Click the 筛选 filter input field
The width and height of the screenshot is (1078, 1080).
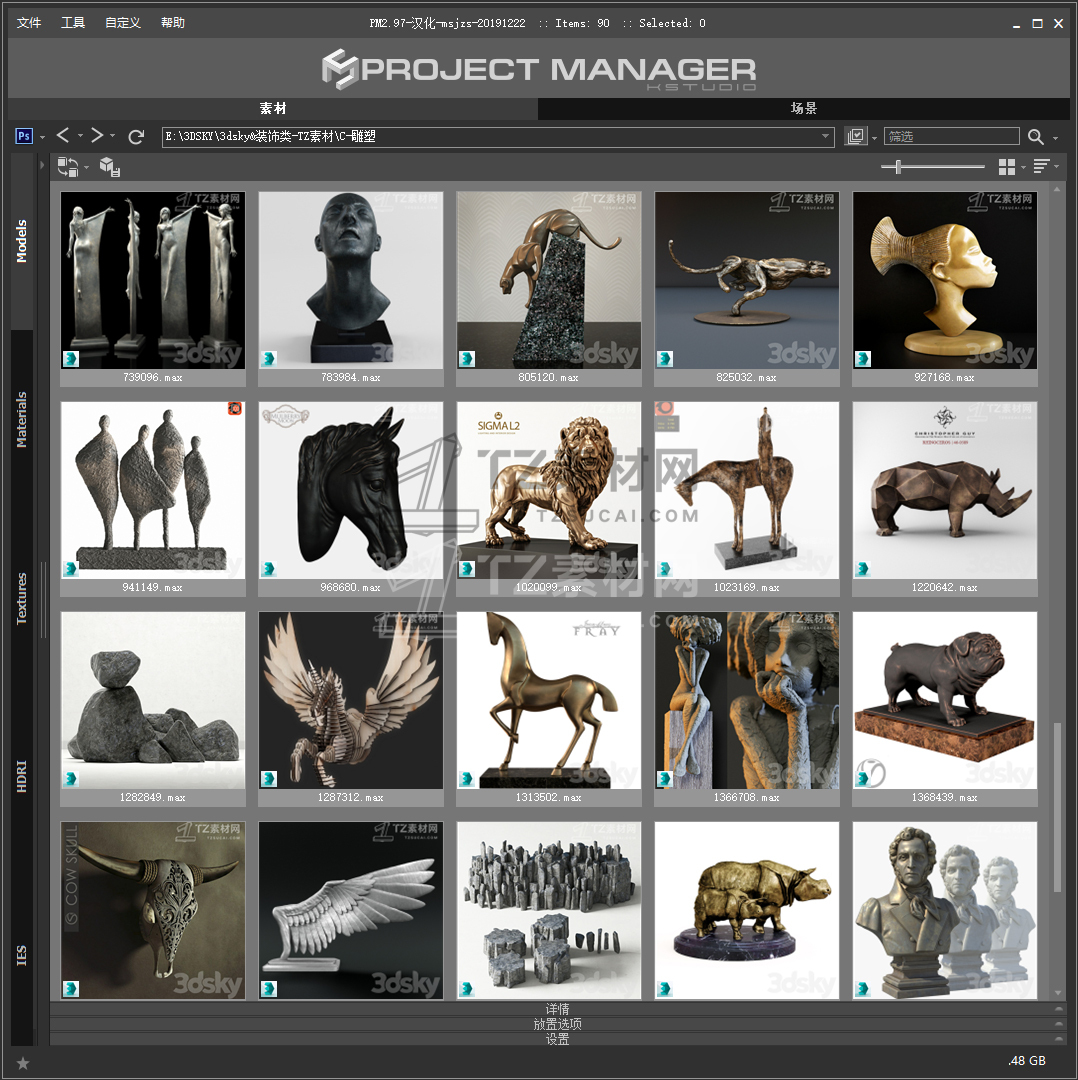951,137
